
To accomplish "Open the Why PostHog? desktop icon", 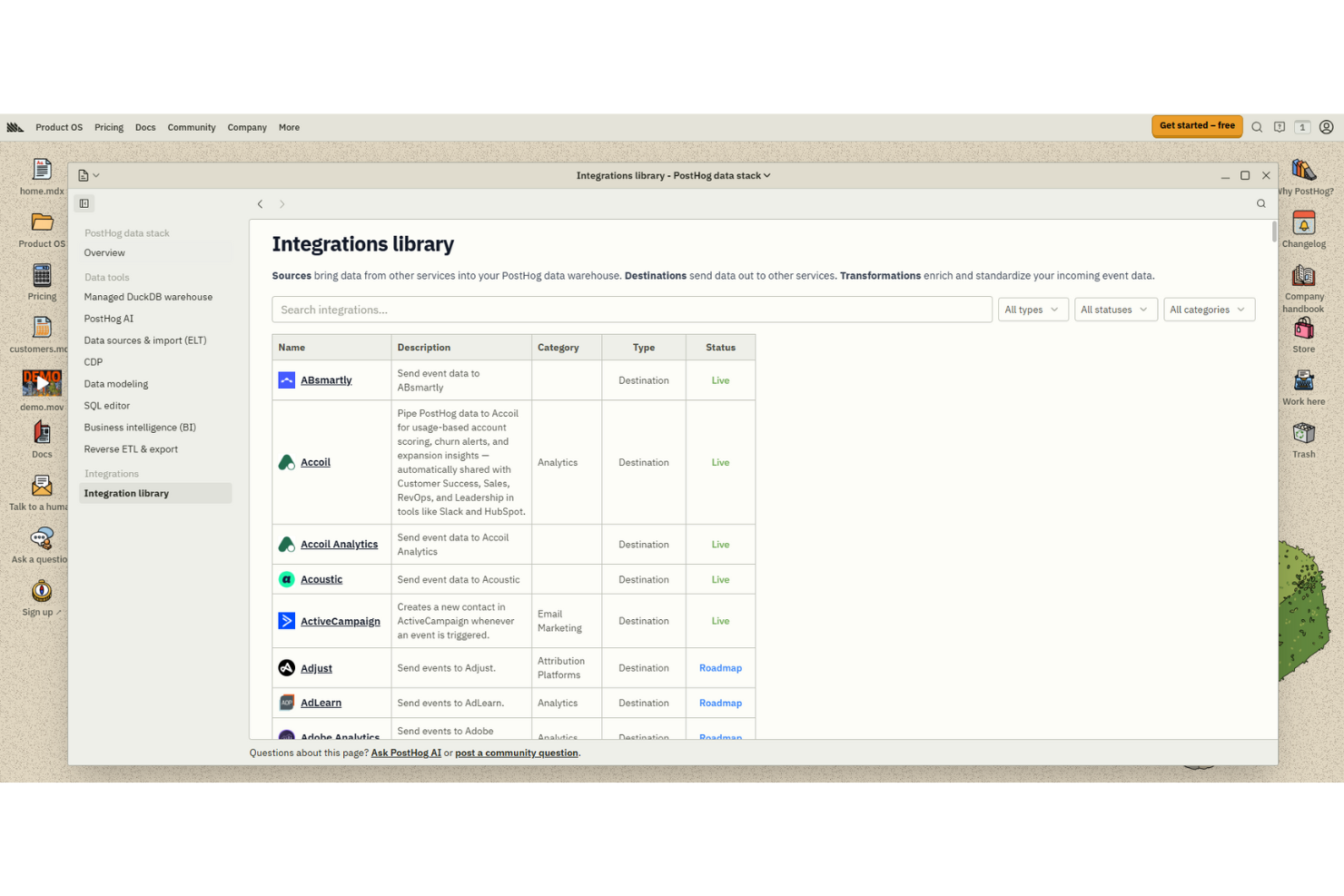I will click(x=1304, y=171).
